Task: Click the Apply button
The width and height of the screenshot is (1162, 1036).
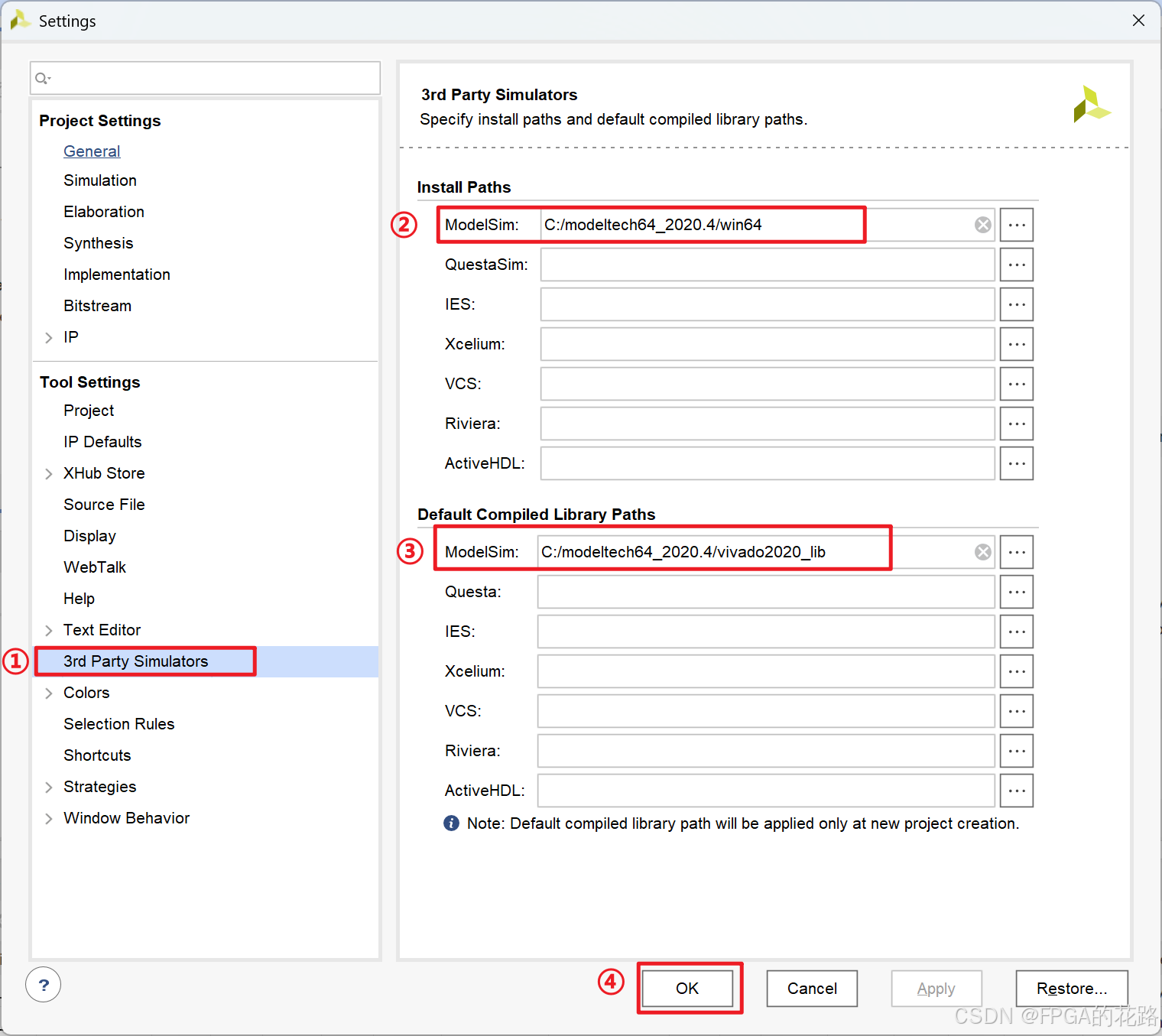Action: click(x=936, y=989)
